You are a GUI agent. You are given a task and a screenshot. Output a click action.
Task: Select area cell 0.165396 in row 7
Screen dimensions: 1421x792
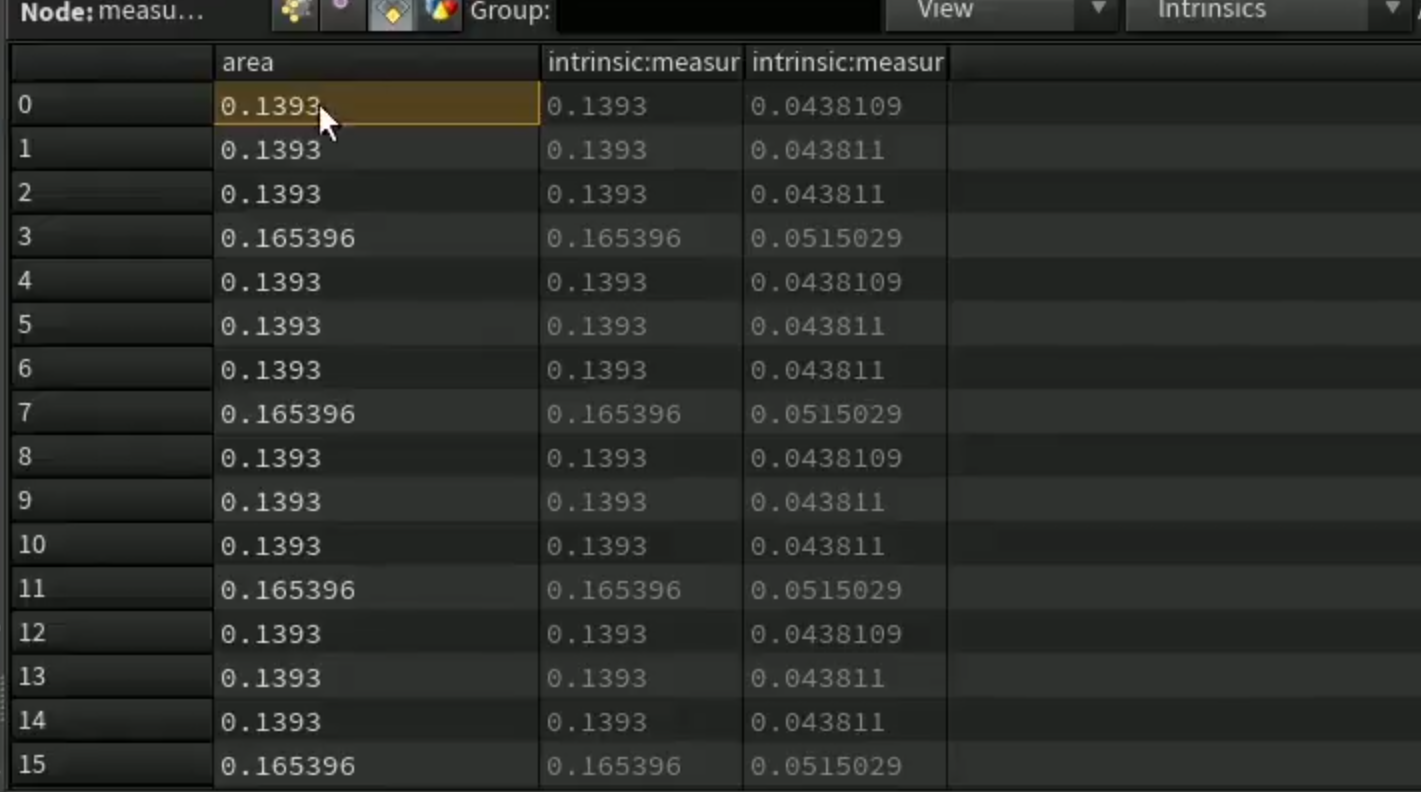click(377, 414)
